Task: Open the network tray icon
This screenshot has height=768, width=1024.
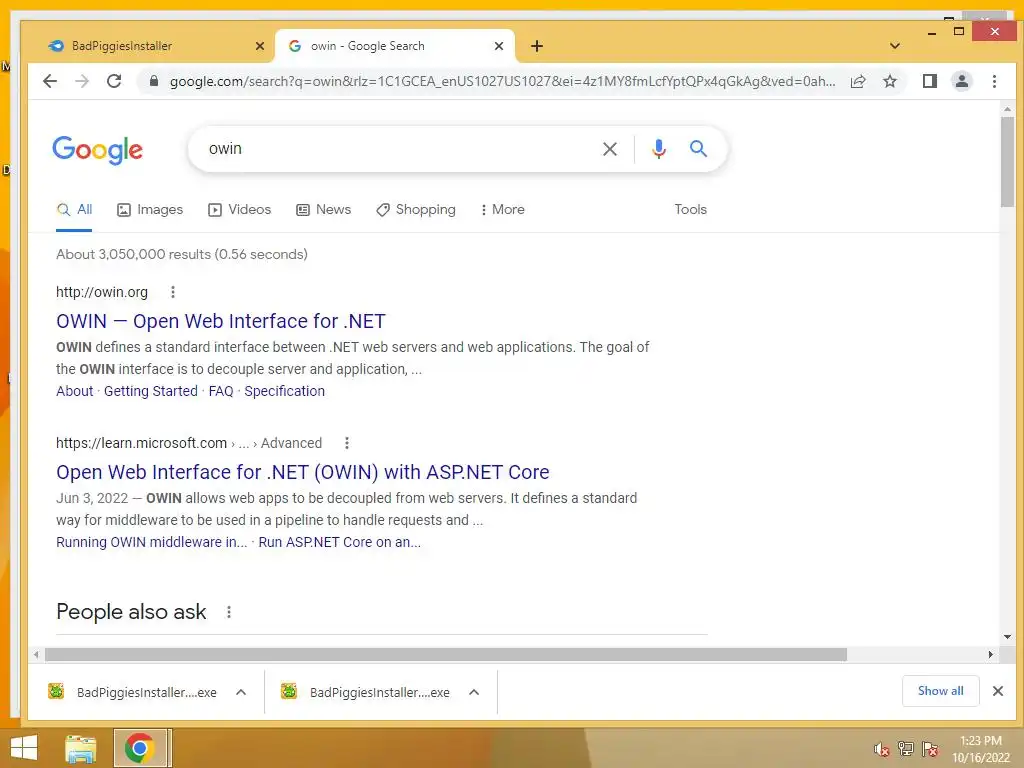Action: tap(905, 749)
